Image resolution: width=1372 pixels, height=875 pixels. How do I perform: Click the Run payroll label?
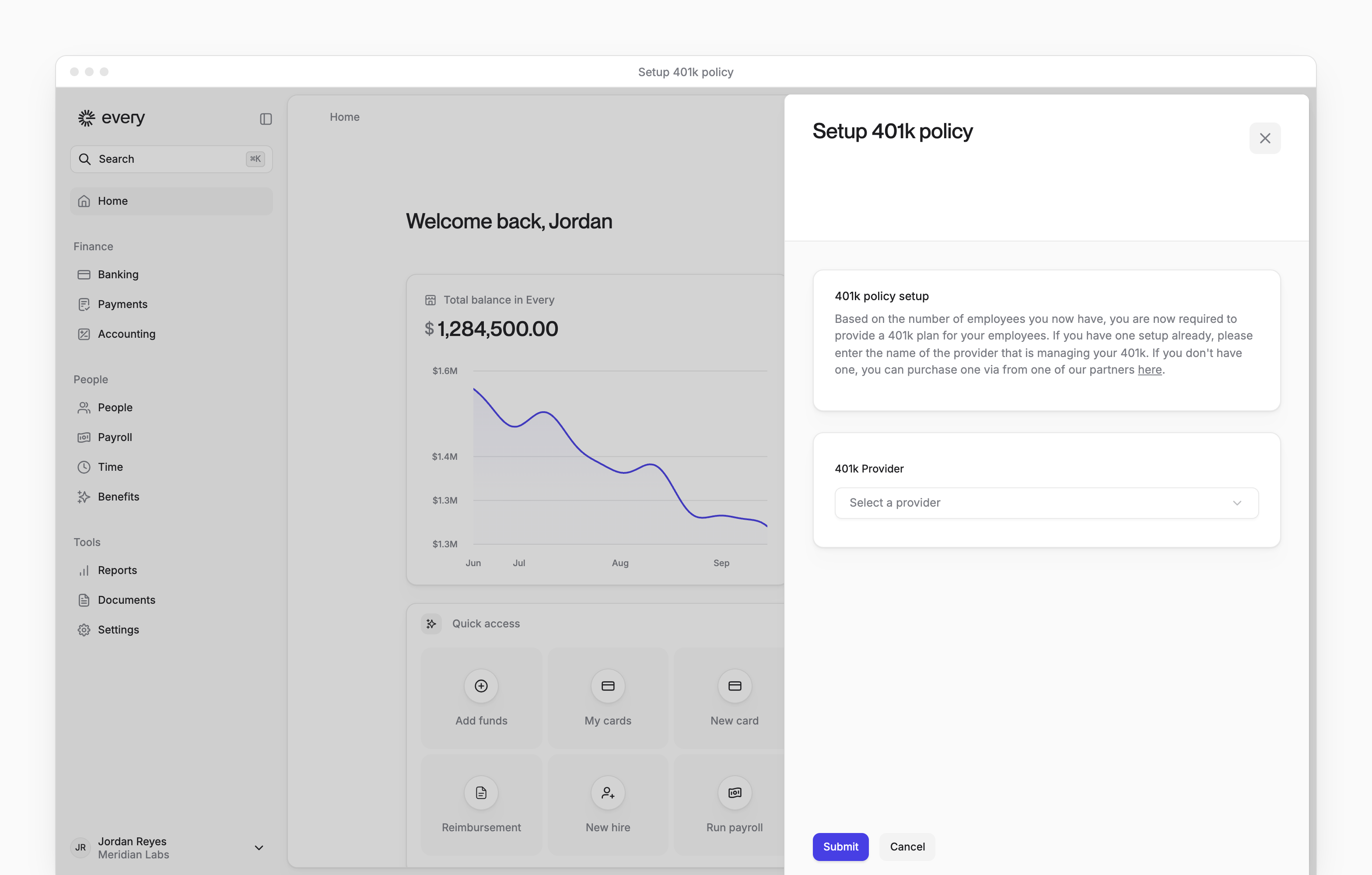click(x=735, y=827)
